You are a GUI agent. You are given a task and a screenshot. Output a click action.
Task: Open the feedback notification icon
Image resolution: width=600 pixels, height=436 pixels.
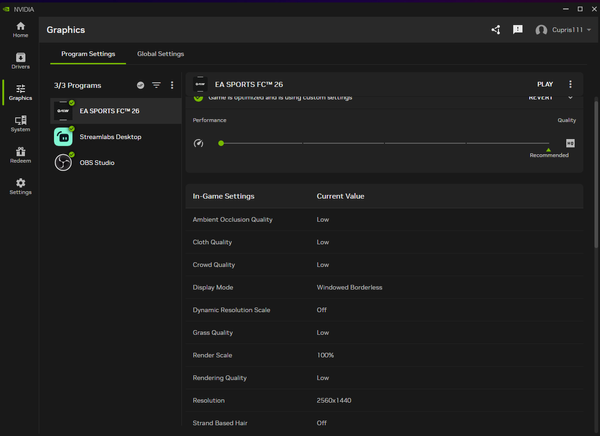pos(518,30)
